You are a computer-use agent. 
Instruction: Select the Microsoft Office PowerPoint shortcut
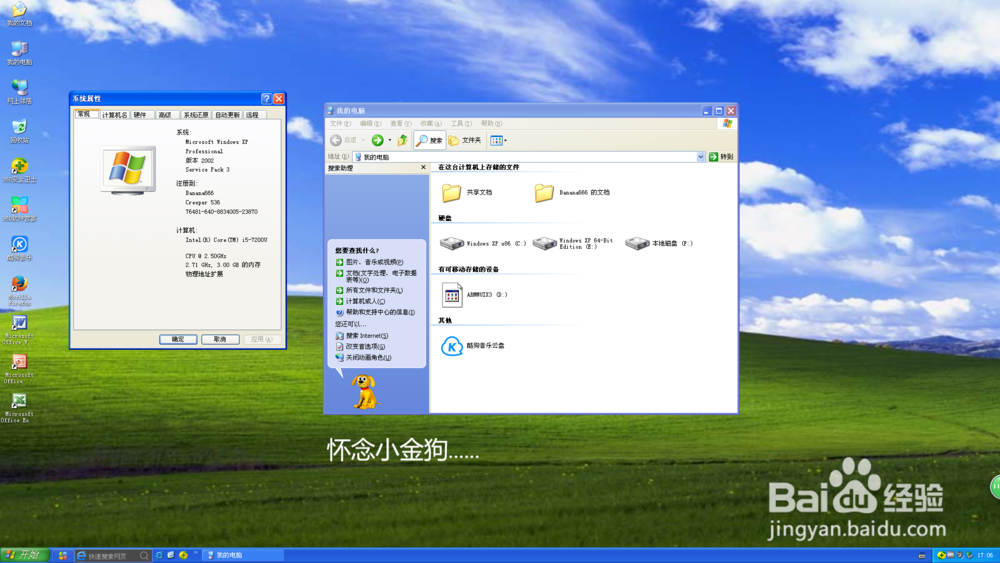click(19, 369)
